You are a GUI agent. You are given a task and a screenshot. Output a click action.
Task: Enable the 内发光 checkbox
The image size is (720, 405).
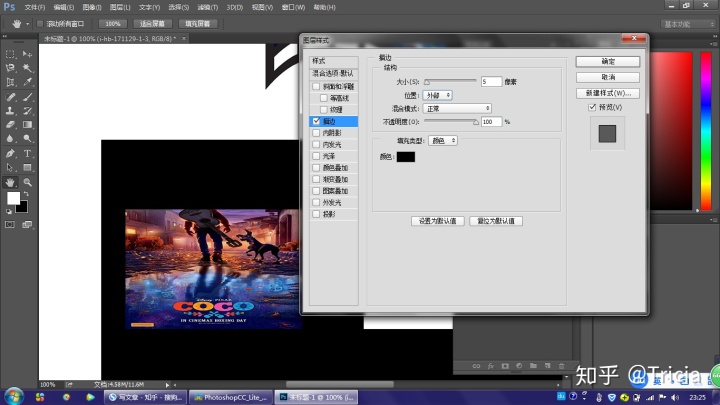[316, 144]
